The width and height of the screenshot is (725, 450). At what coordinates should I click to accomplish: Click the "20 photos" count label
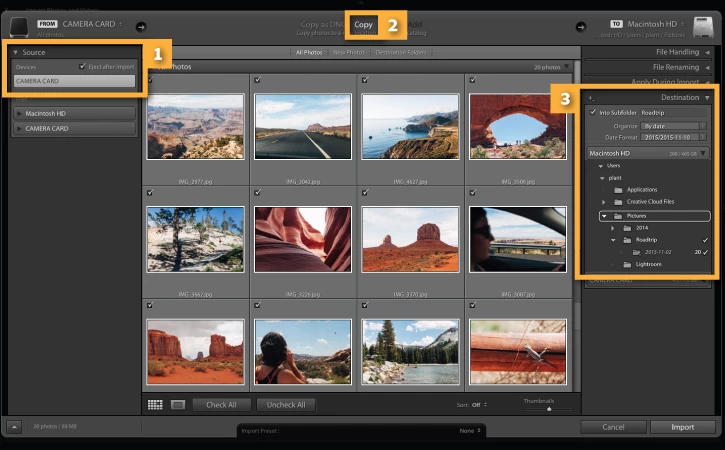(547, 68)
